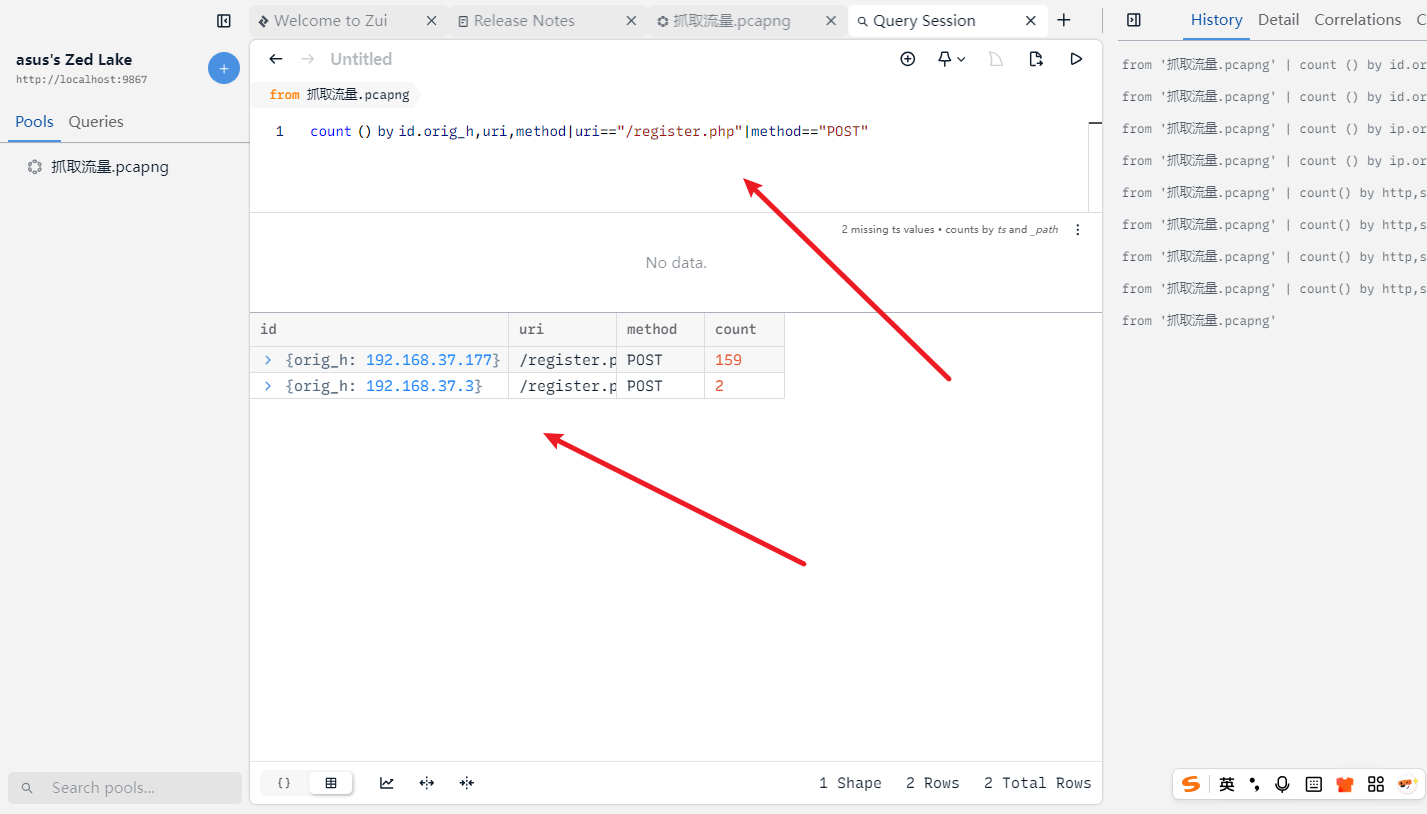Run the query with play button
The image size is (1427, 814).
pyautogui.click(x=1076, y=59)
